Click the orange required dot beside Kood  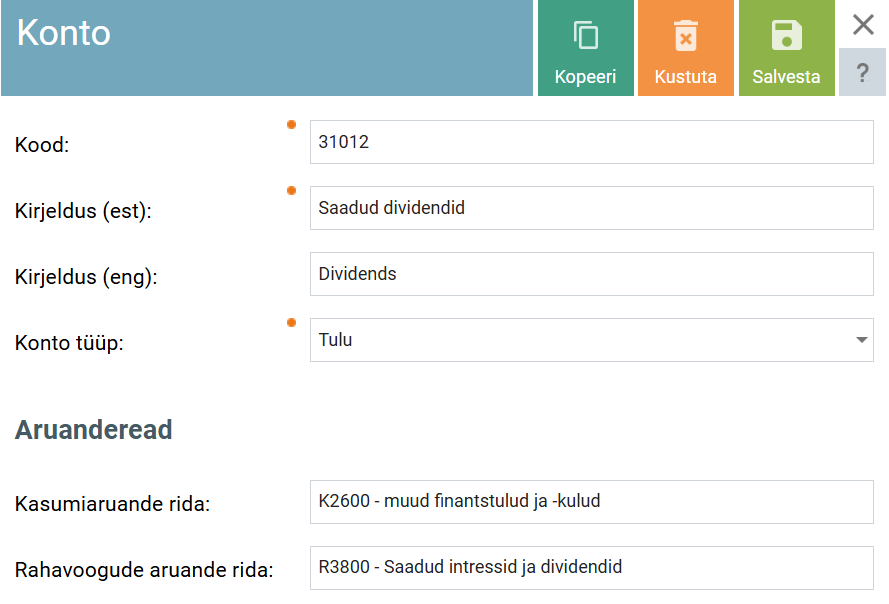[x=292, y=125]
